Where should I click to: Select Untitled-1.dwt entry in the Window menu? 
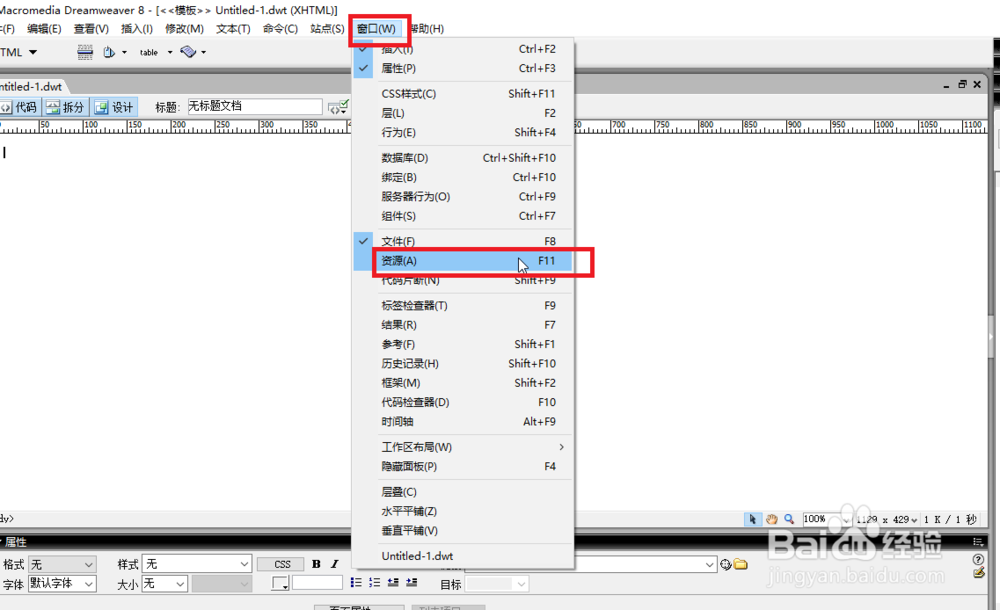pos(463,556)
